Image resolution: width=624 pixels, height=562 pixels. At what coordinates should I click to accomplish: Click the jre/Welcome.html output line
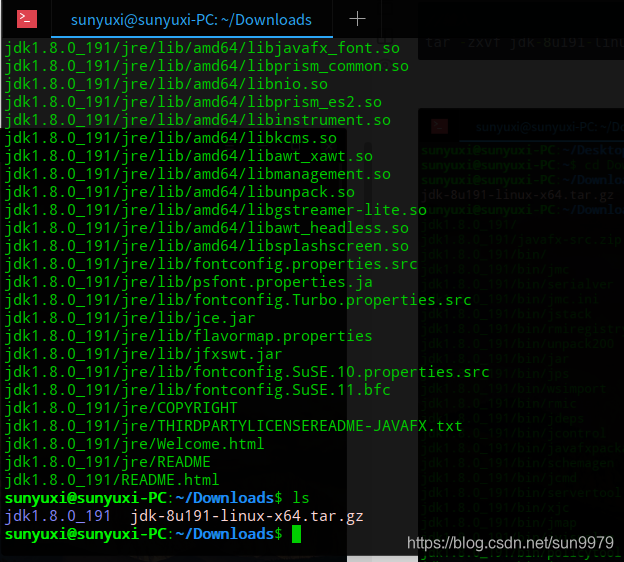click(x=135, y=444)
